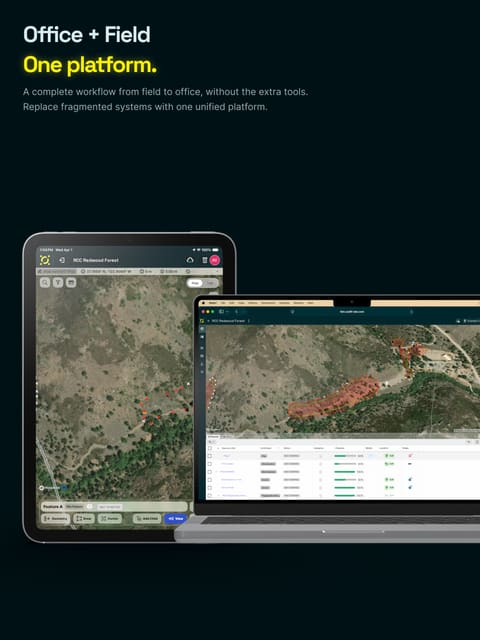Image resolution: width=480 pixels, height=640 pixels.
Task: Check the second data row checkbox in the laptop table
Action: coord(210,464)
